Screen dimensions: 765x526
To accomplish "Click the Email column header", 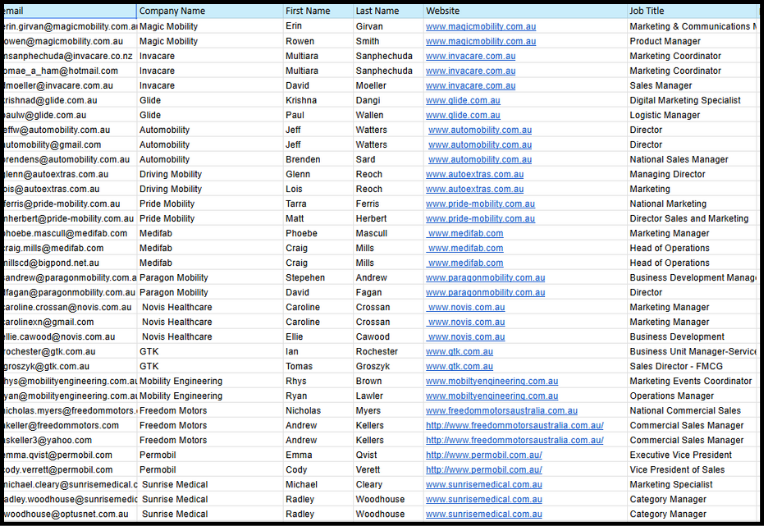I will [70, 11].
